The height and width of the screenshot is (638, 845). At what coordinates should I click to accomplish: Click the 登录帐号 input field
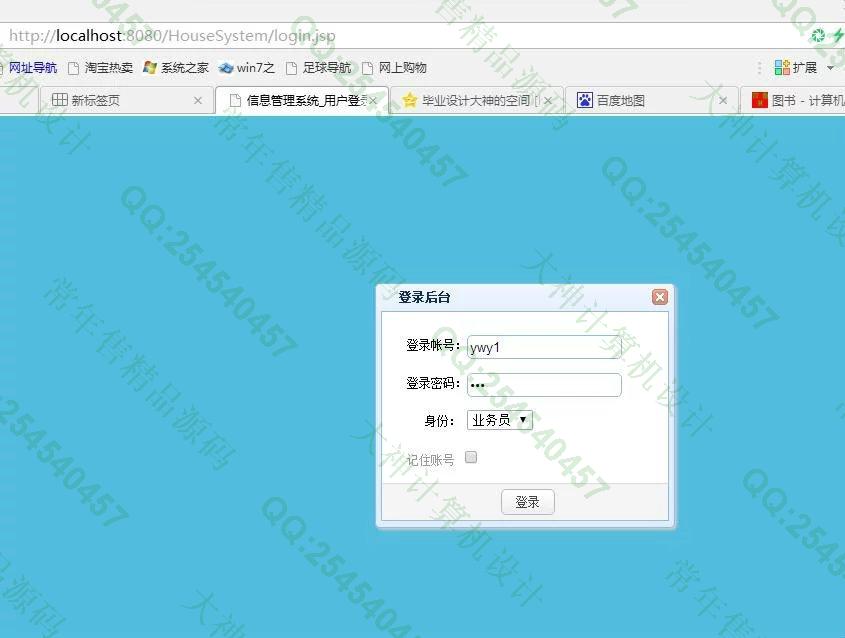[x=544, y=347]
